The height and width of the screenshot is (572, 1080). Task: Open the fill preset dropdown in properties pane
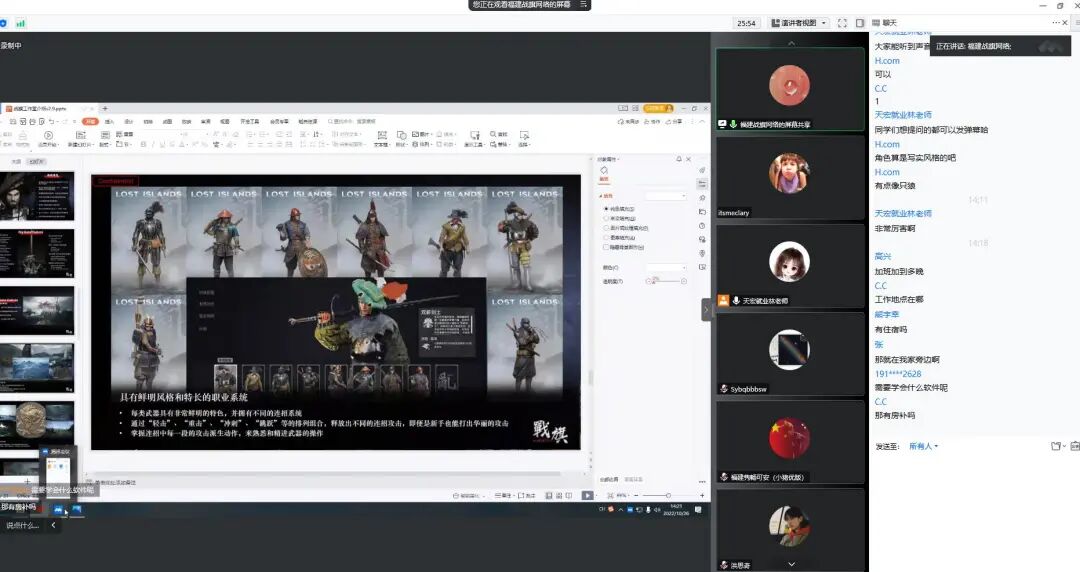click(665, 196)
